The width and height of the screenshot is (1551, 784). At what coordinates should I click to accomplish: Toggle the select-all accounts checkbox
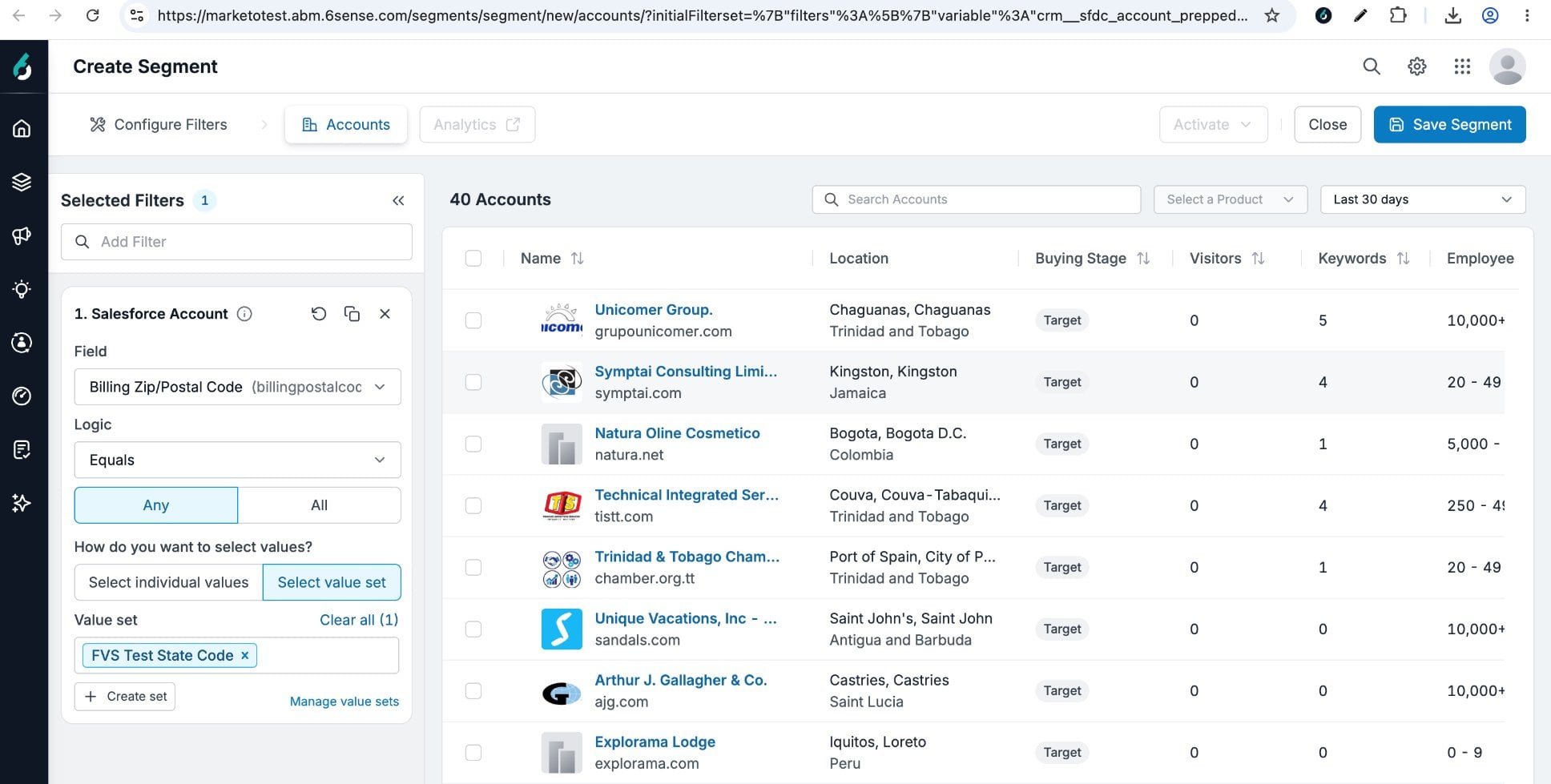pos(473,258)
